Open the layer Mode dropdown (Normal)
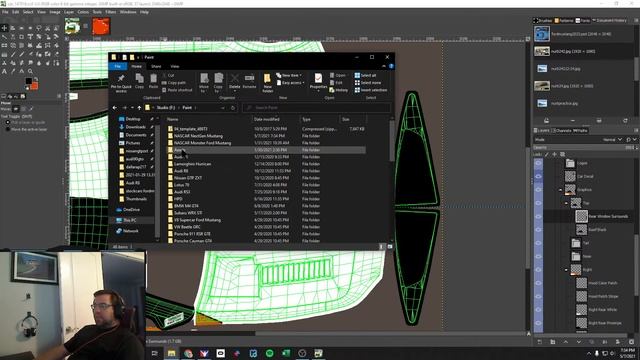This screenshot has height=360, width=640. tap(613, 140)
